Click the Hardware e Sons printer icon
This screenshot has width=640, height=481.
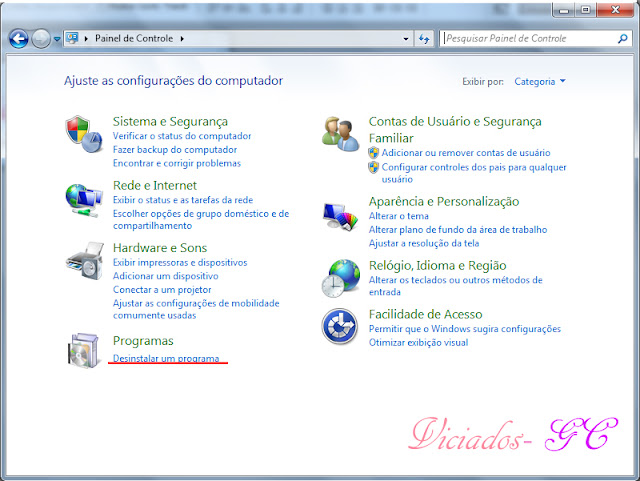tap(85, 261)
